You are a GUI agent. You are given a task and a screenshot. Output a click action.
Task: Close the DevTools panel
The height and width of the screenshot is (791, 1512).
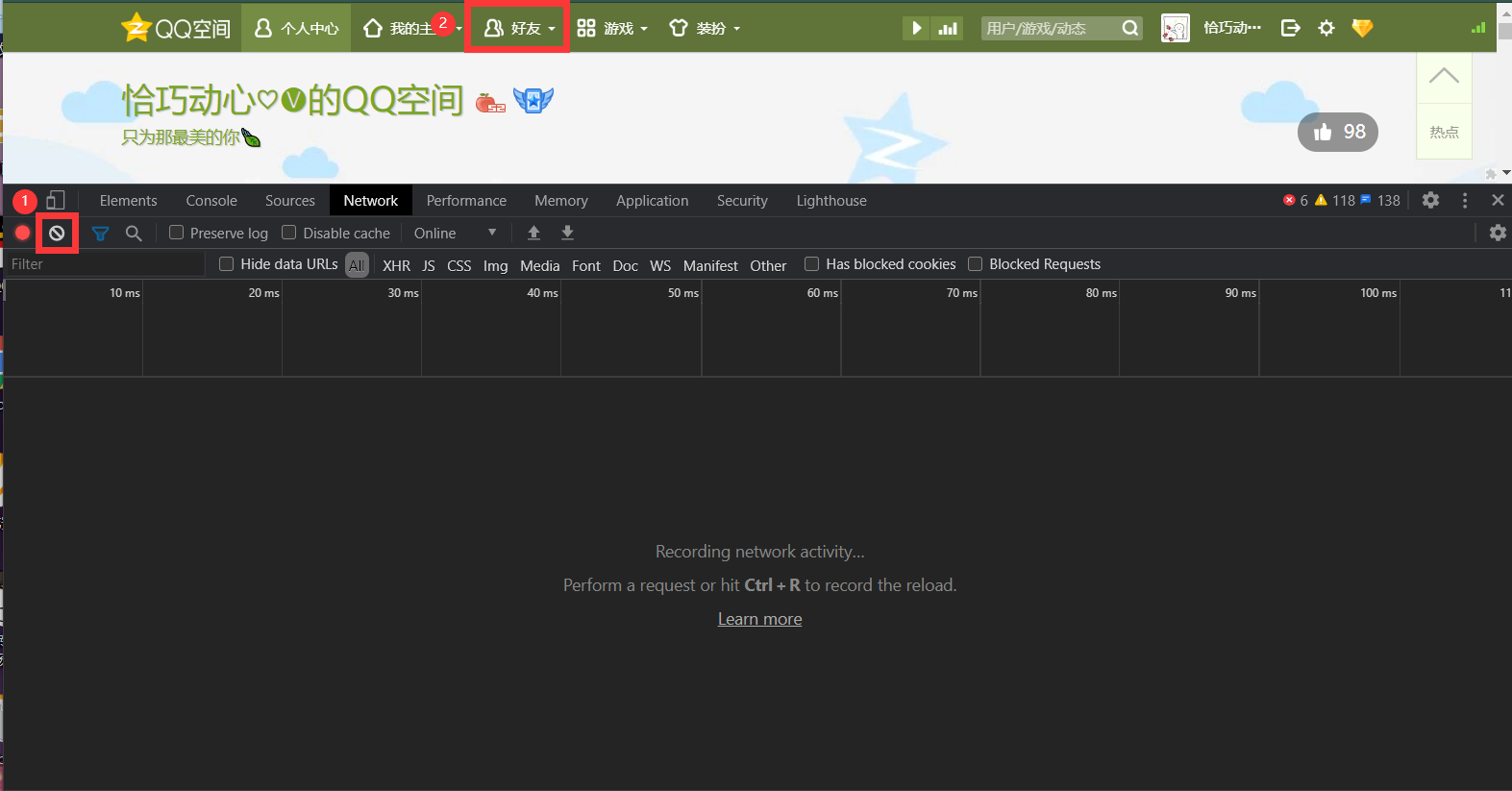(1498, 200)
